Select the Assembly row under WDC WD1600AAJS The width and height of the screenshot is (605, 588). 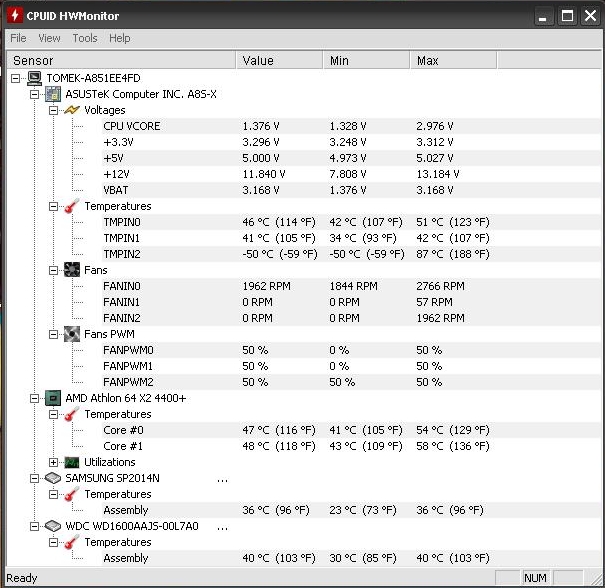click(351, 558)
